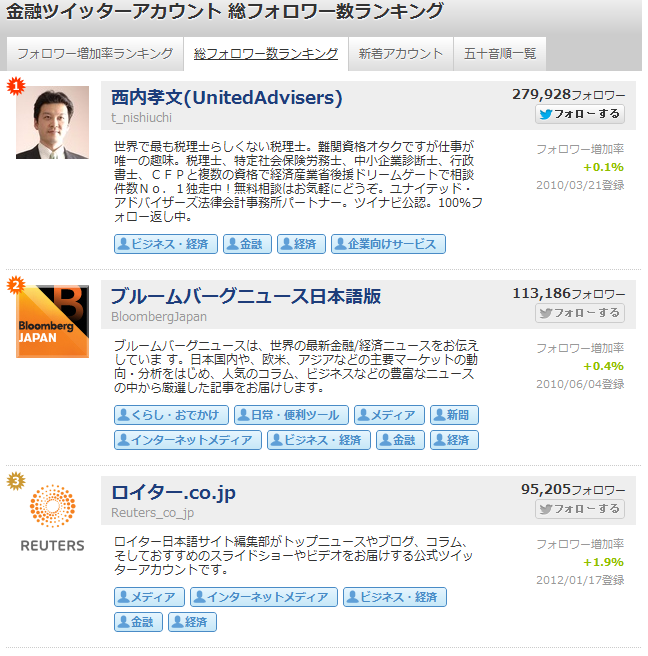Open the フォロワー増加率ランキング tab
The height and width of the screenshot is (656, 648).
(95, 54)
